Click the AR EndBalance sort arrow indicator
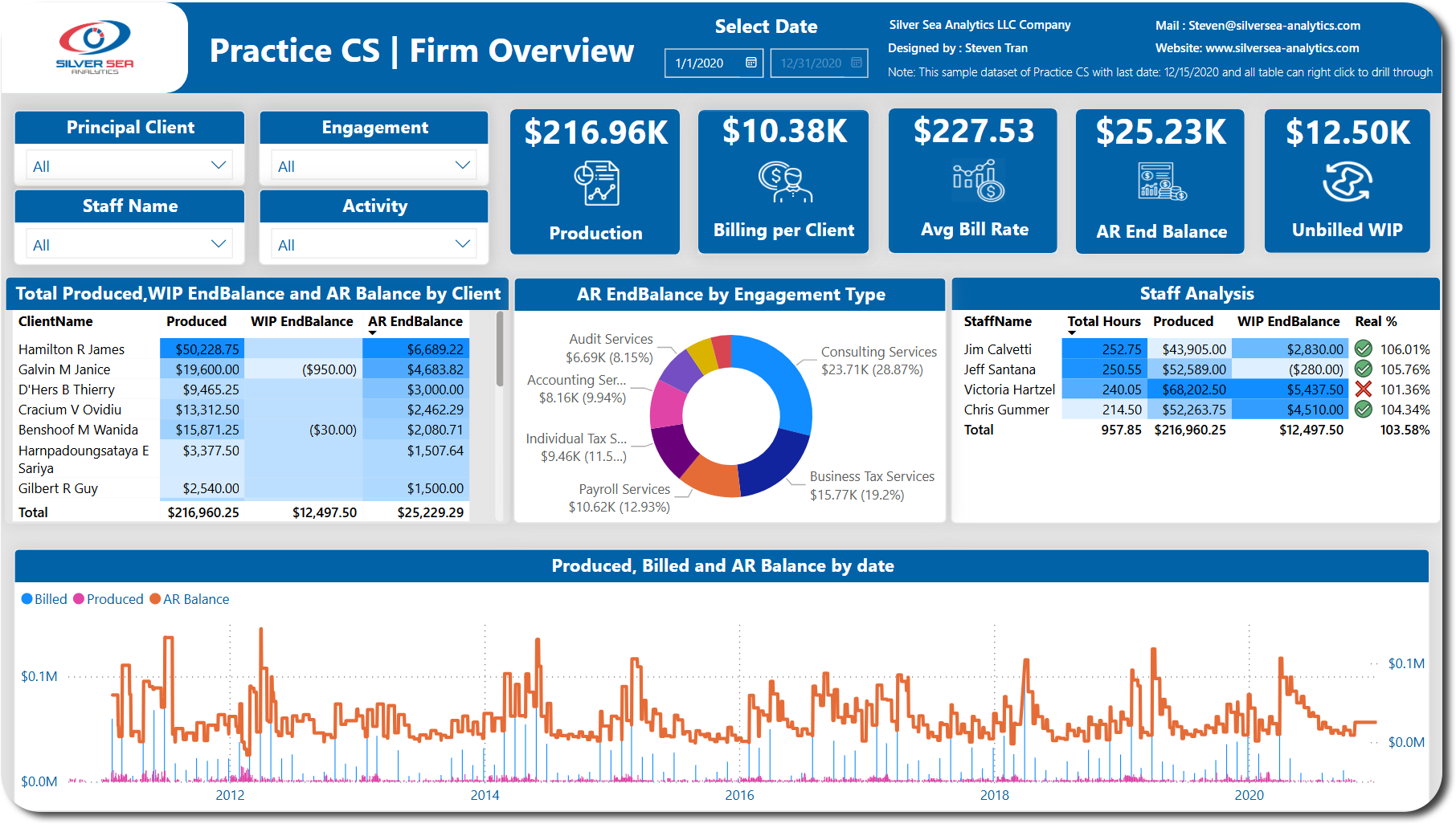 pyautogui.click(x=372, y=333)
